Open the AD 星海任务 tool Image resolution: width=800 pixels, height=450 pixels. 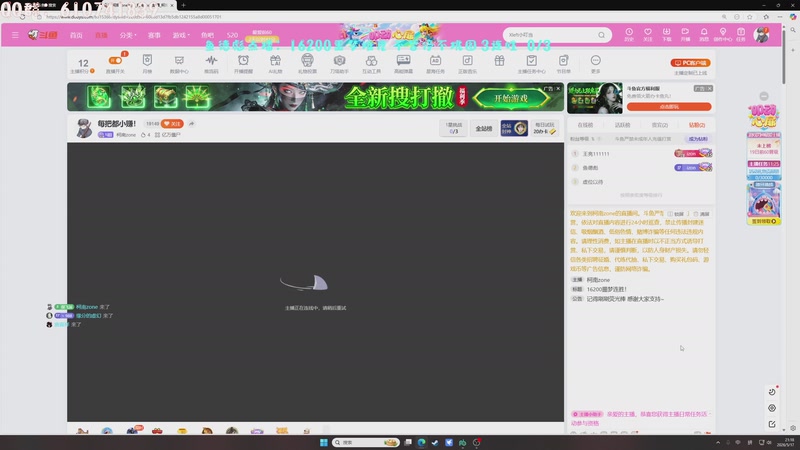(x=435, y=64)
